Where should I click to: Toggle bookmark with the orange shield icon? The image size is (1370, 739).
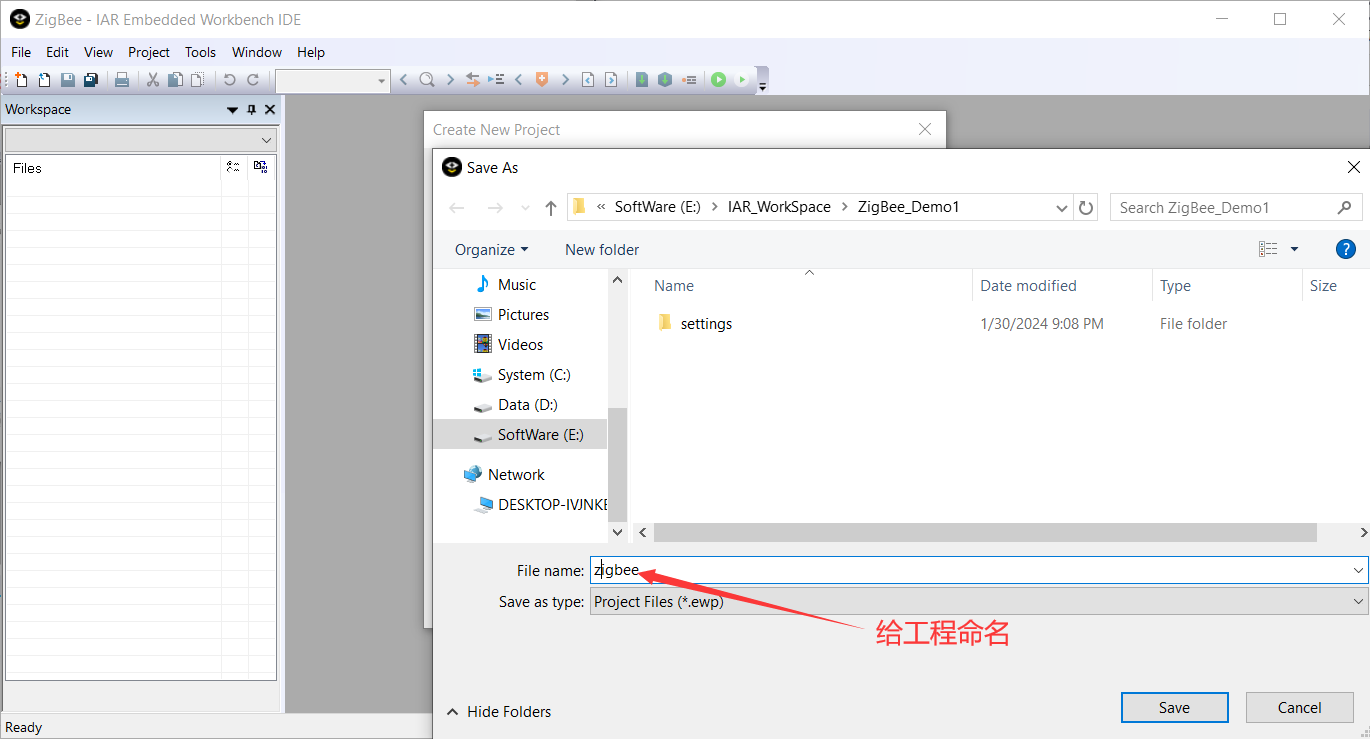coord(542,80)
